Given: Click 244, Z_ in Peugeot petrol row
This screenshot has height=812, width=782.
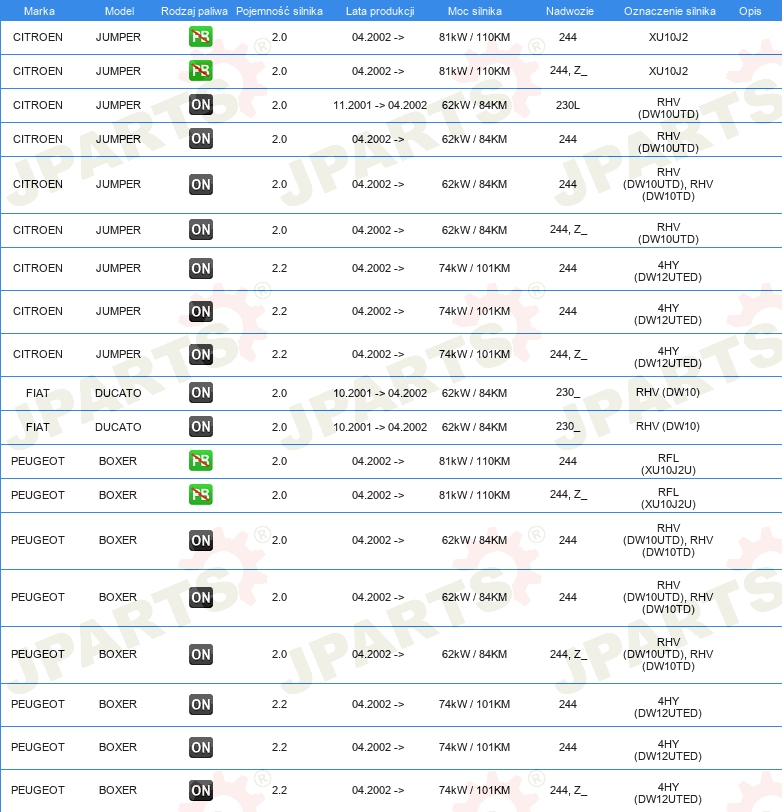Looking at the screenshot, I should [x=568, y=495].
